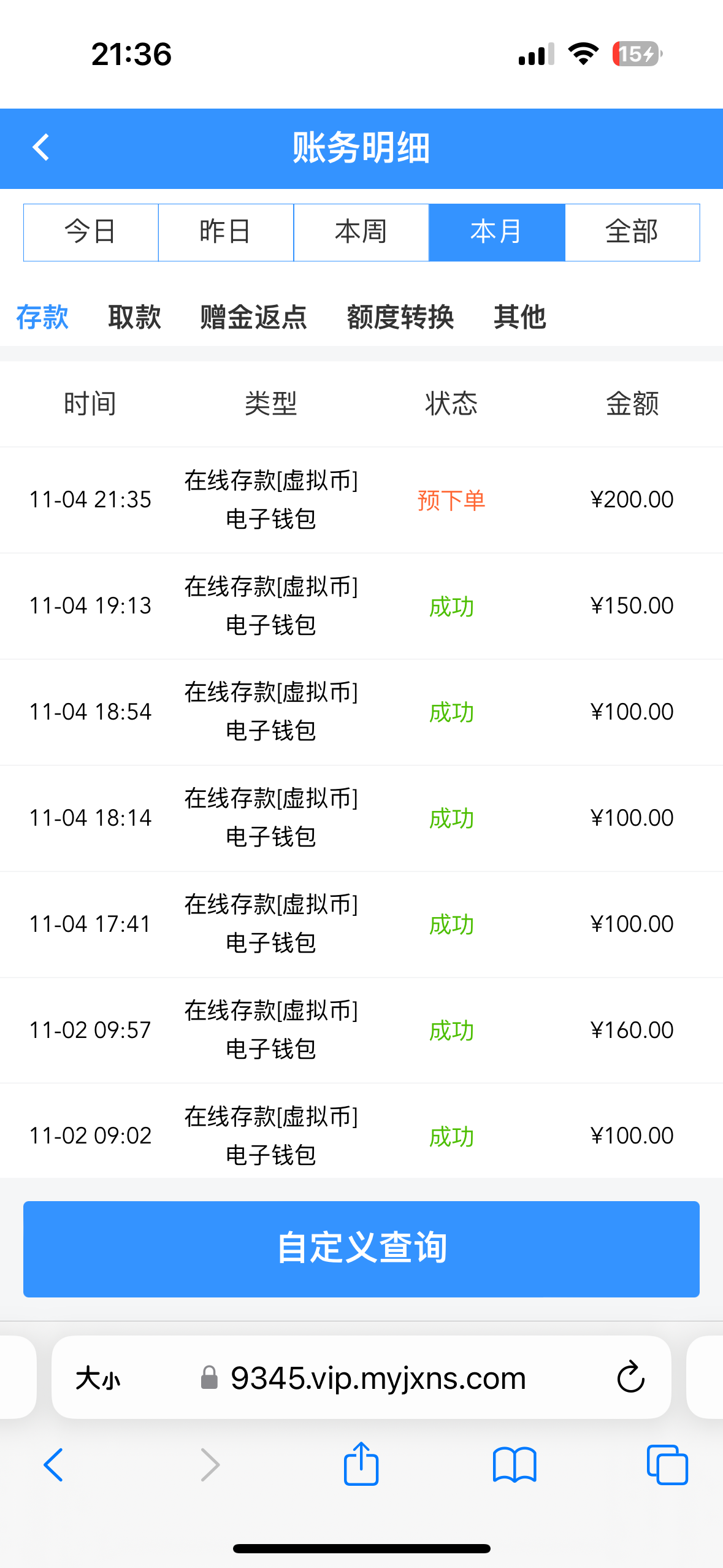Tap the 11-02 09:57 ¥160.00 record
This screenshot has height=1568, width=723.
(361, 1030)
